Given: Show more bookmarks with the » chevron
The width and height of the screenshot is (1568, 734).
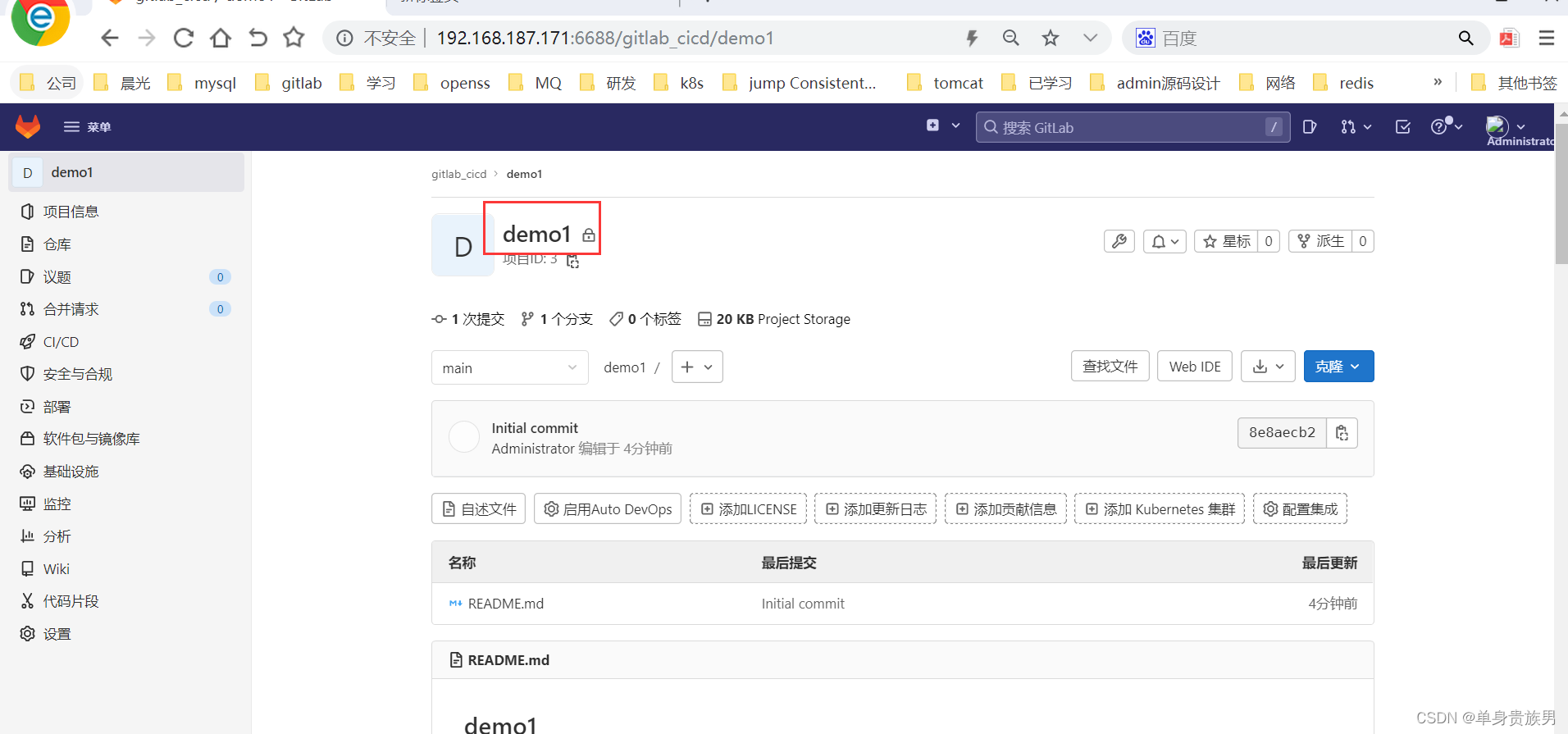Looking at the screenshot, I should point(1438,82).
